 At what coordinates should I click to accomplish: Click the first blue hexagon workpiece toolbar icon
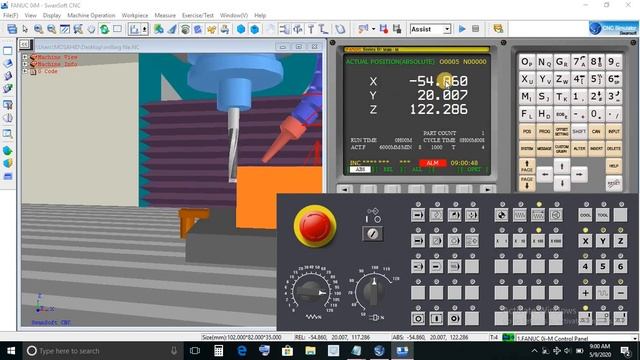click(241, 29)
